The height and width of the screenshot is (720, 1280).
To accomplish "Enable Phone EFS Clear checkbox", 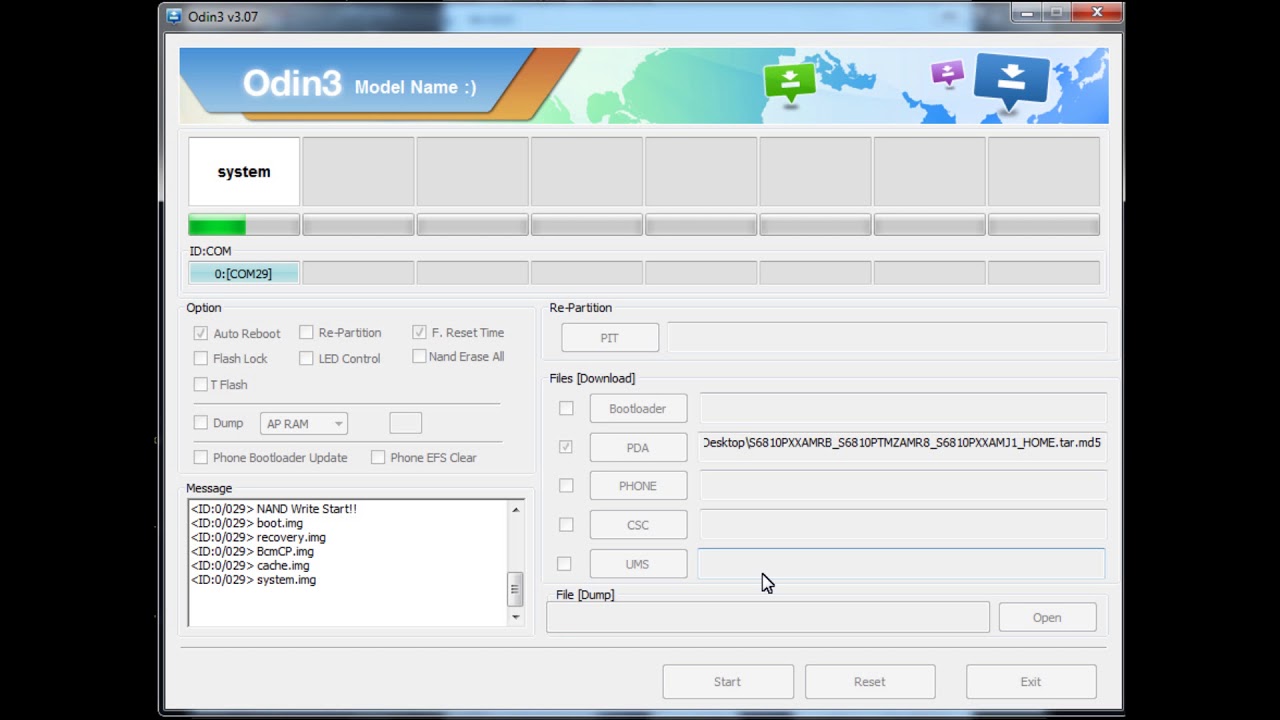I will tap(378, 457).
